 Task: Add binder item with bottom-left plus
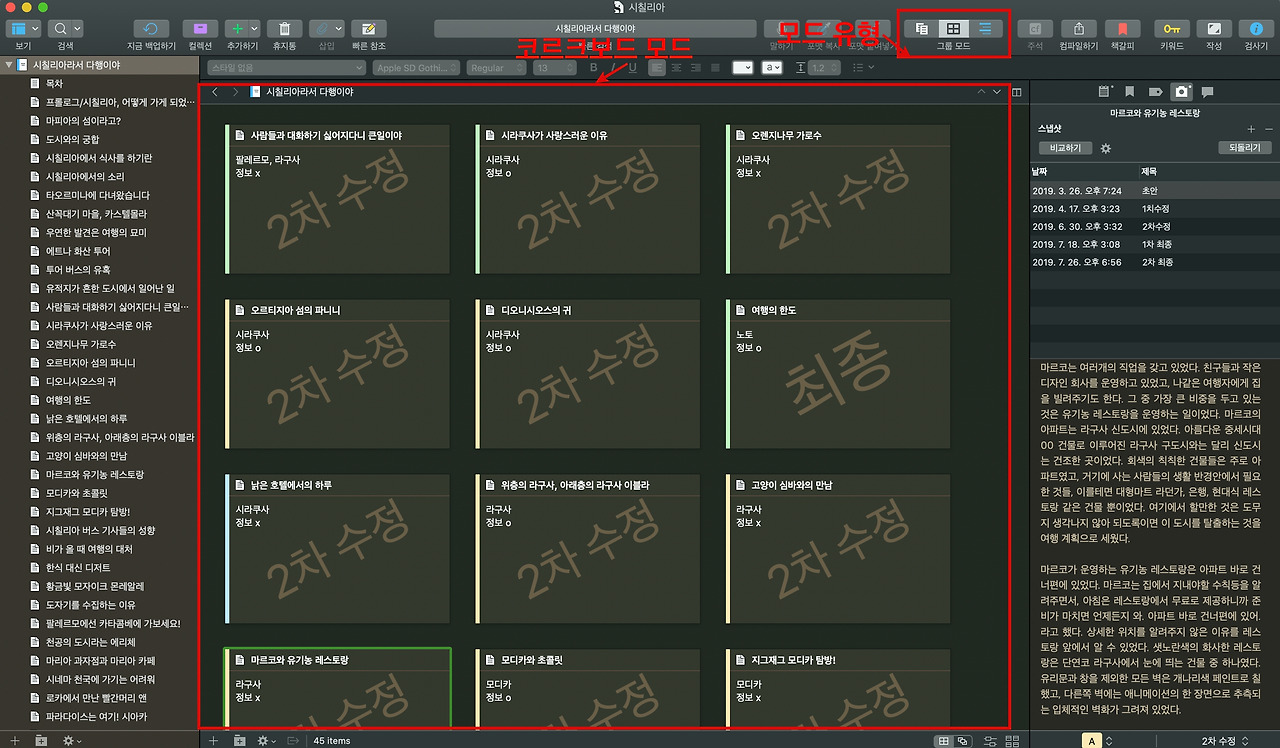[x=14, y=740]
